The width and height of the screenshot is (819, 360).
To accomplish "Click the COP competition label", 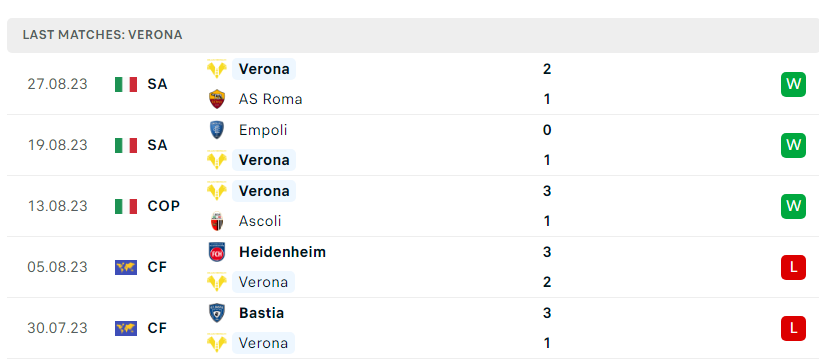I will [163, 206].
